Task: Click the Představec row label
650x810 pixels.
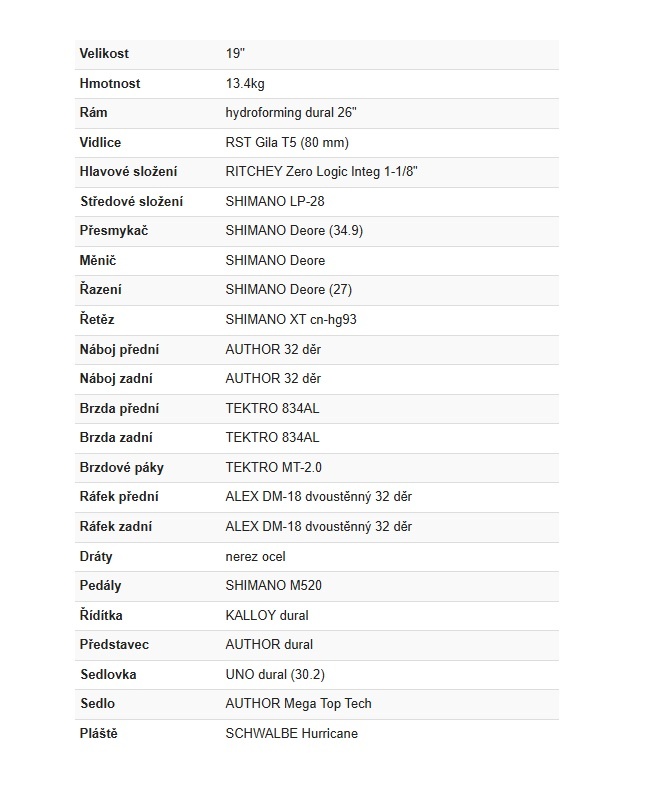Action: coord(114,645)
